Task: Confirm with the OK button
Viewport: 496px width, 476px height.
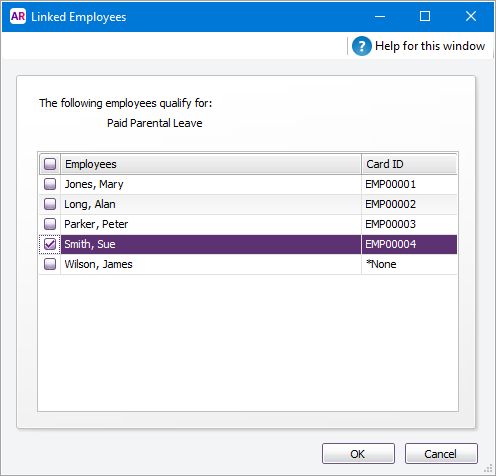Action: (x=358, y=454)
